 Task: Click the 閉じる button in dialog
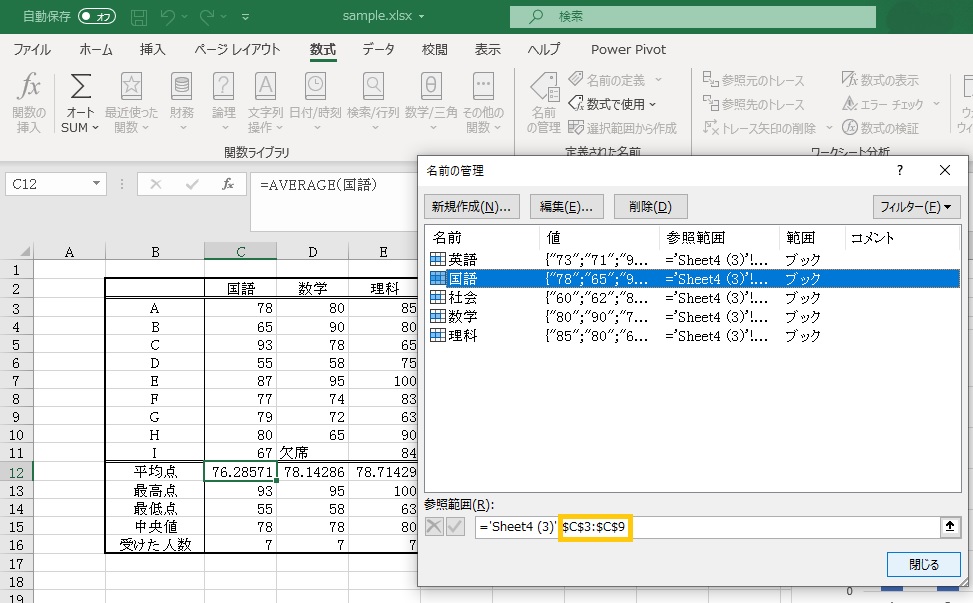tap(923, 564)
